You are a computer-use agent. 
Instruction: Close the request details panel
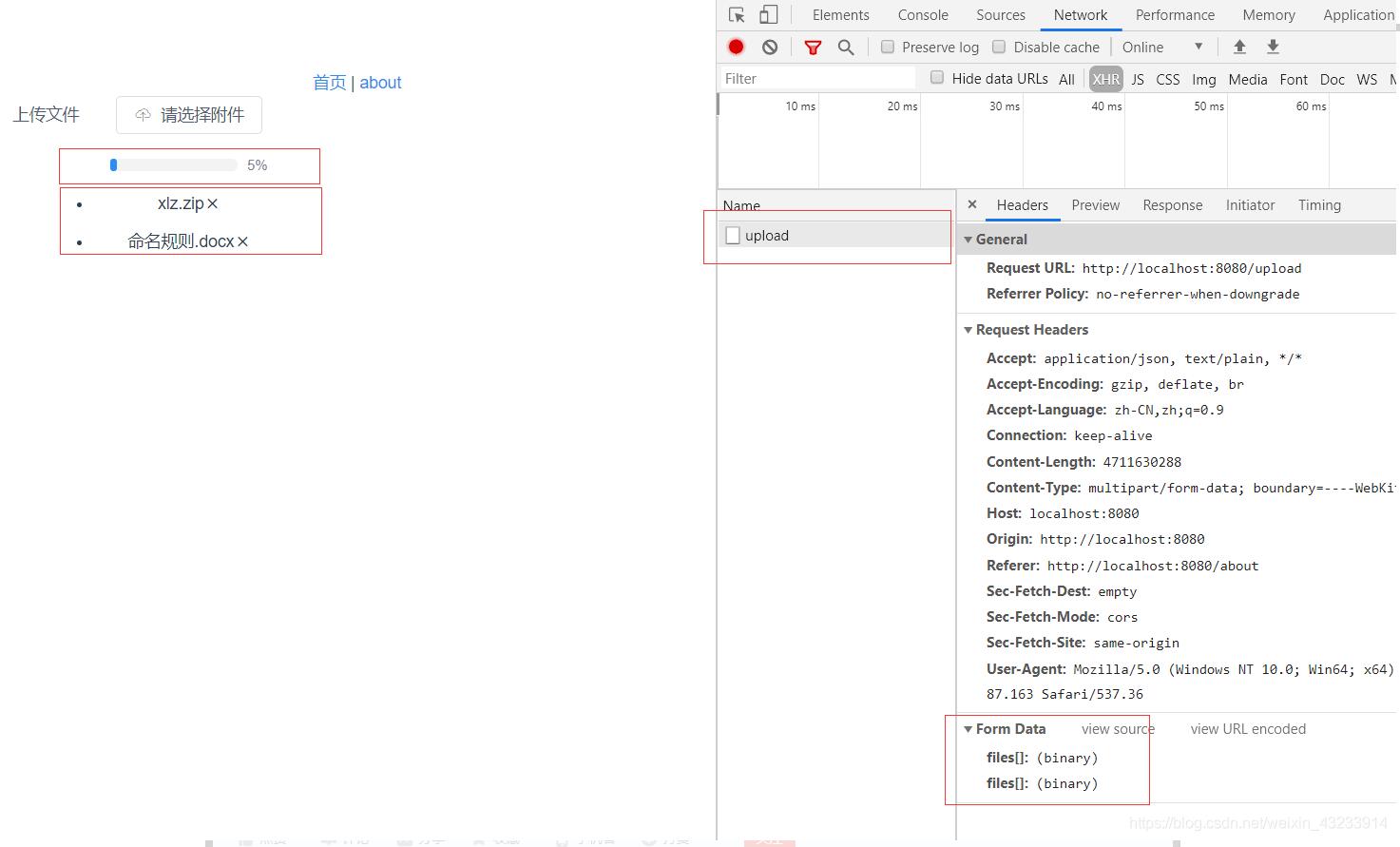(x=971, y=204)
